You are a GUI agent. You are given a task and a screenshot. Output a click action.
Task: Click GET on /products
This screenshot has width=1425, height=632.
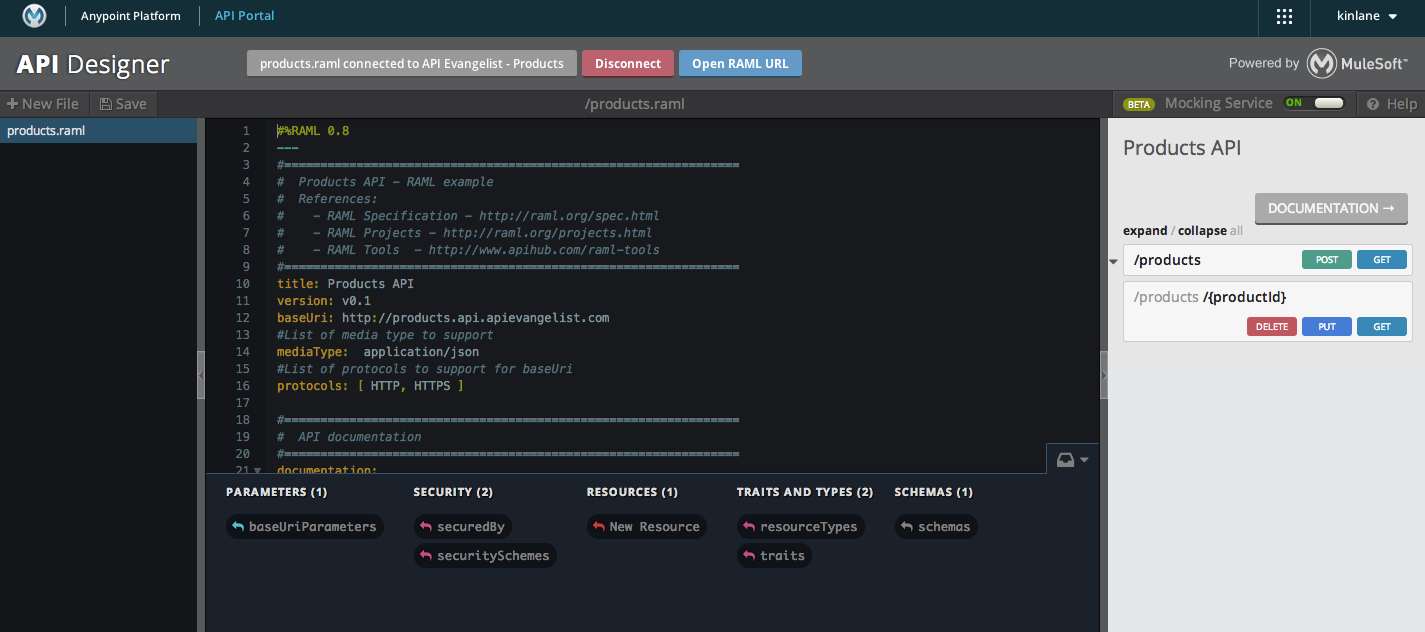click(1382, 260)
